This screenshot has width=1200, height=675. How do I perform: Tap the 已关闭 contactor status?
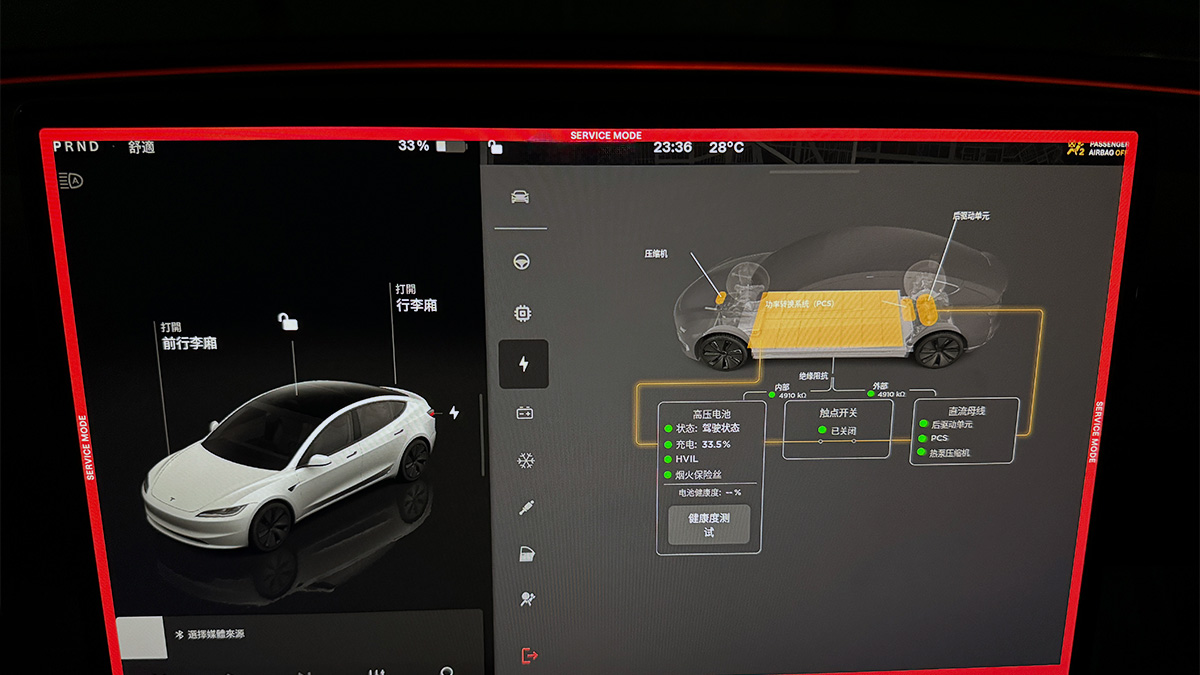coord(838,430)
